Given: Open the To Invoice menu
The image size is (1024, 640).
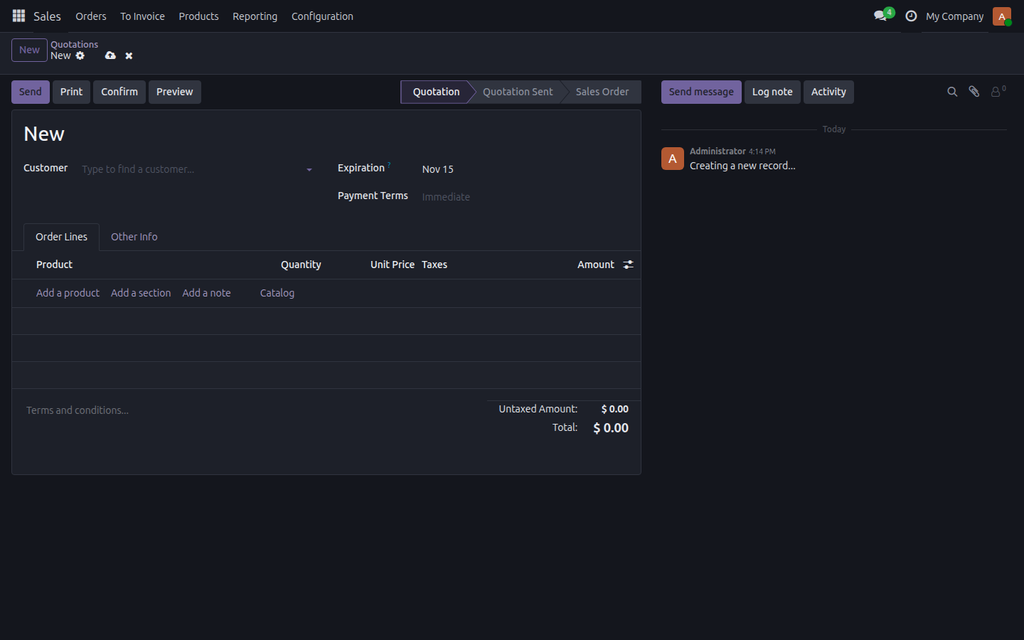Looking at the screenshot, I should (x=142, y=16).
